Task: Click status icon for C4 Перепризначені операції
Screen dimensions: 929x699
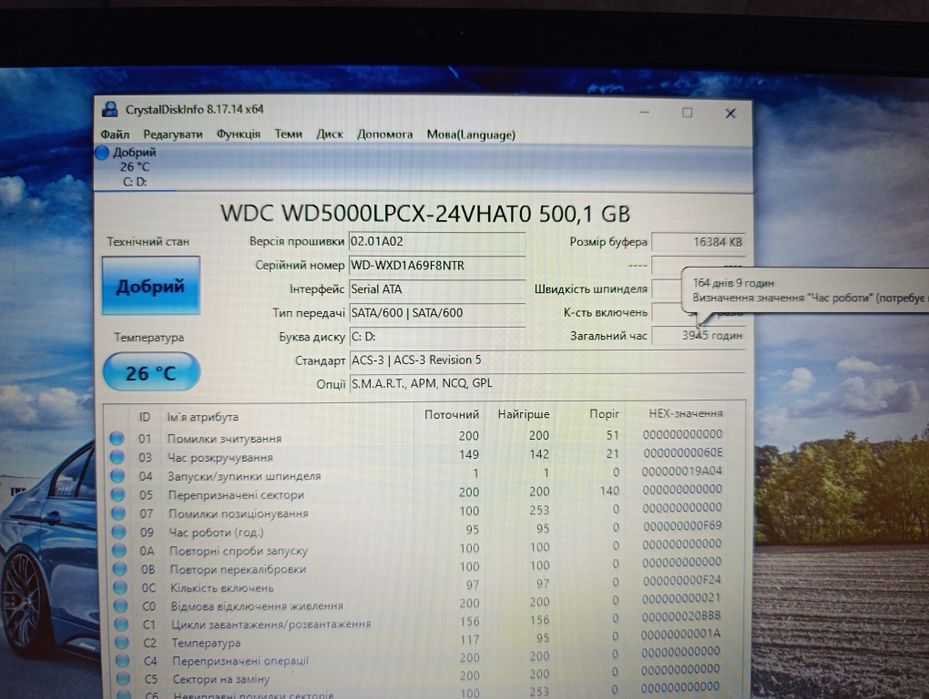Action: 123,660
